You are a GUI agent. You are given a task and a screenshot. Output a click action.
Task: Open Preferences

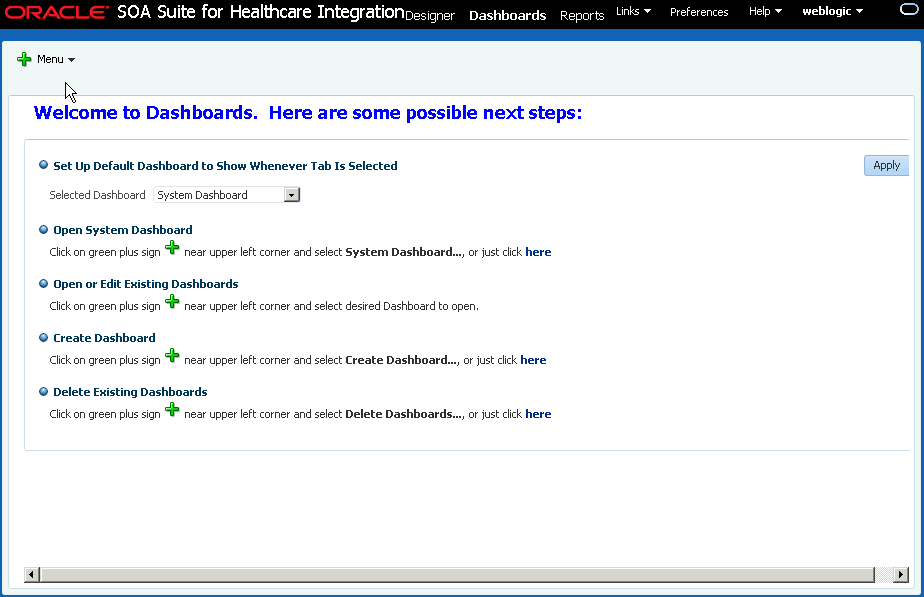[699, 12]
